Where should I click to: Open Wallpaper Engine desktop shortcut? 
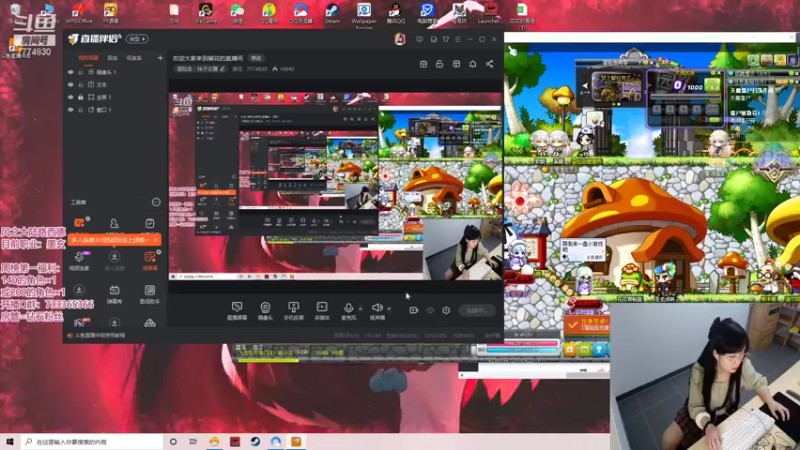(364, 14)
